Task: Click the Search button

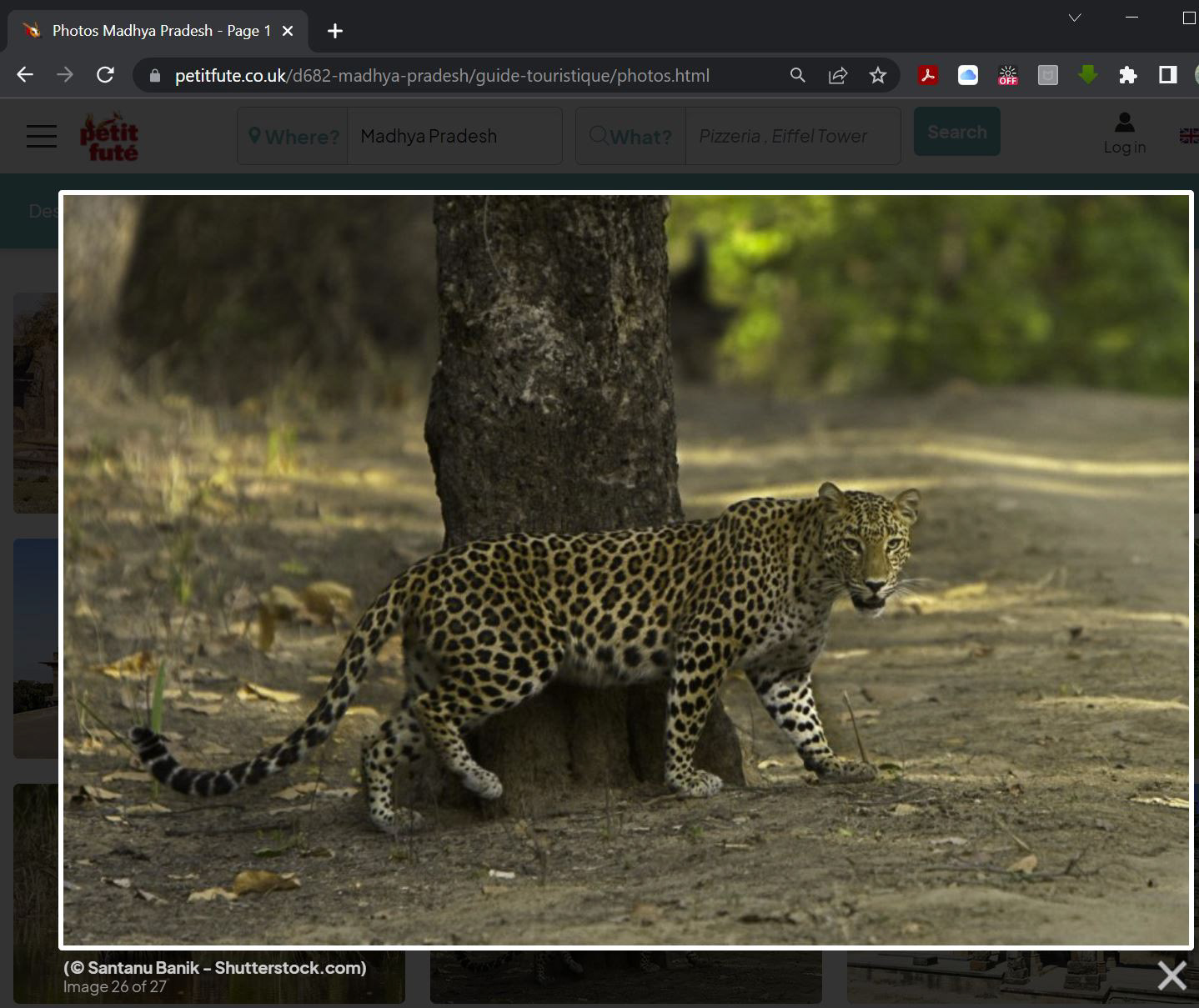Action: click(957, 132)
